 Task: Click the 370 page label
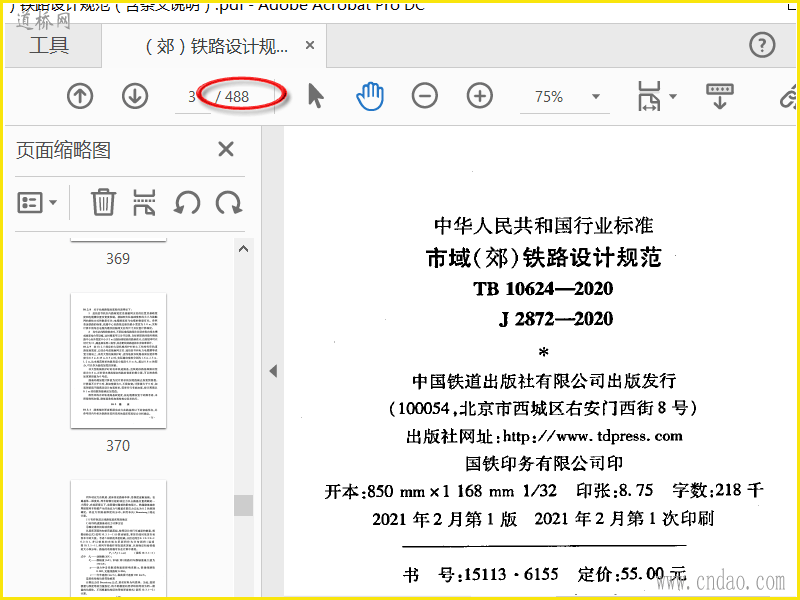(118, 446)
